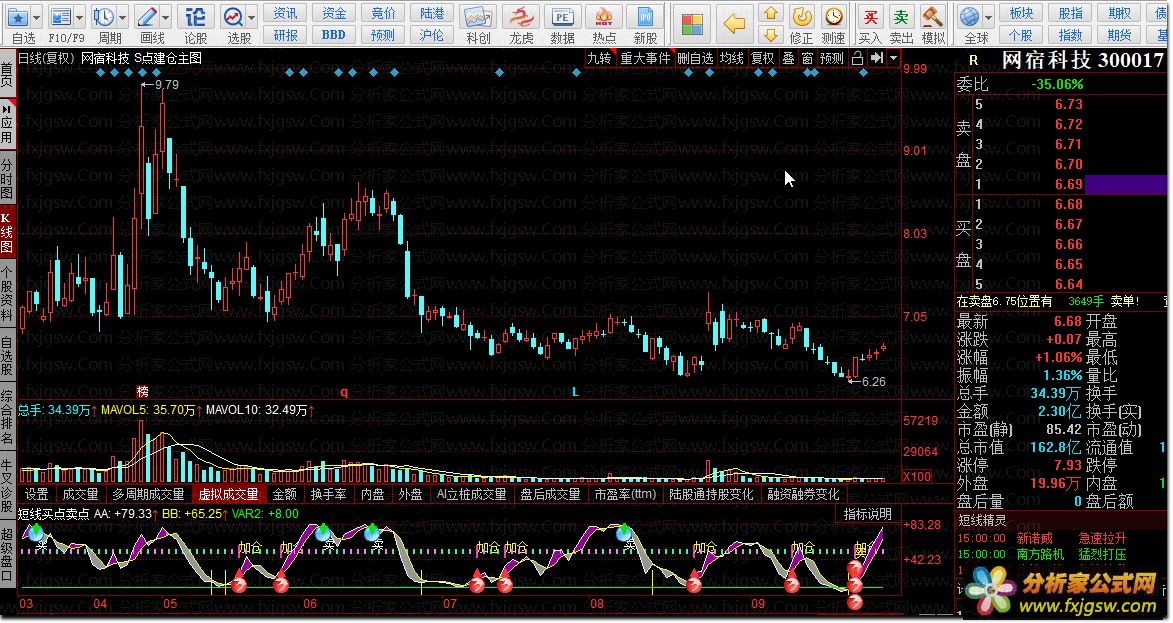Toggle 预测 in the chart toolbar
1173x623 pixels.
point(831,58)
